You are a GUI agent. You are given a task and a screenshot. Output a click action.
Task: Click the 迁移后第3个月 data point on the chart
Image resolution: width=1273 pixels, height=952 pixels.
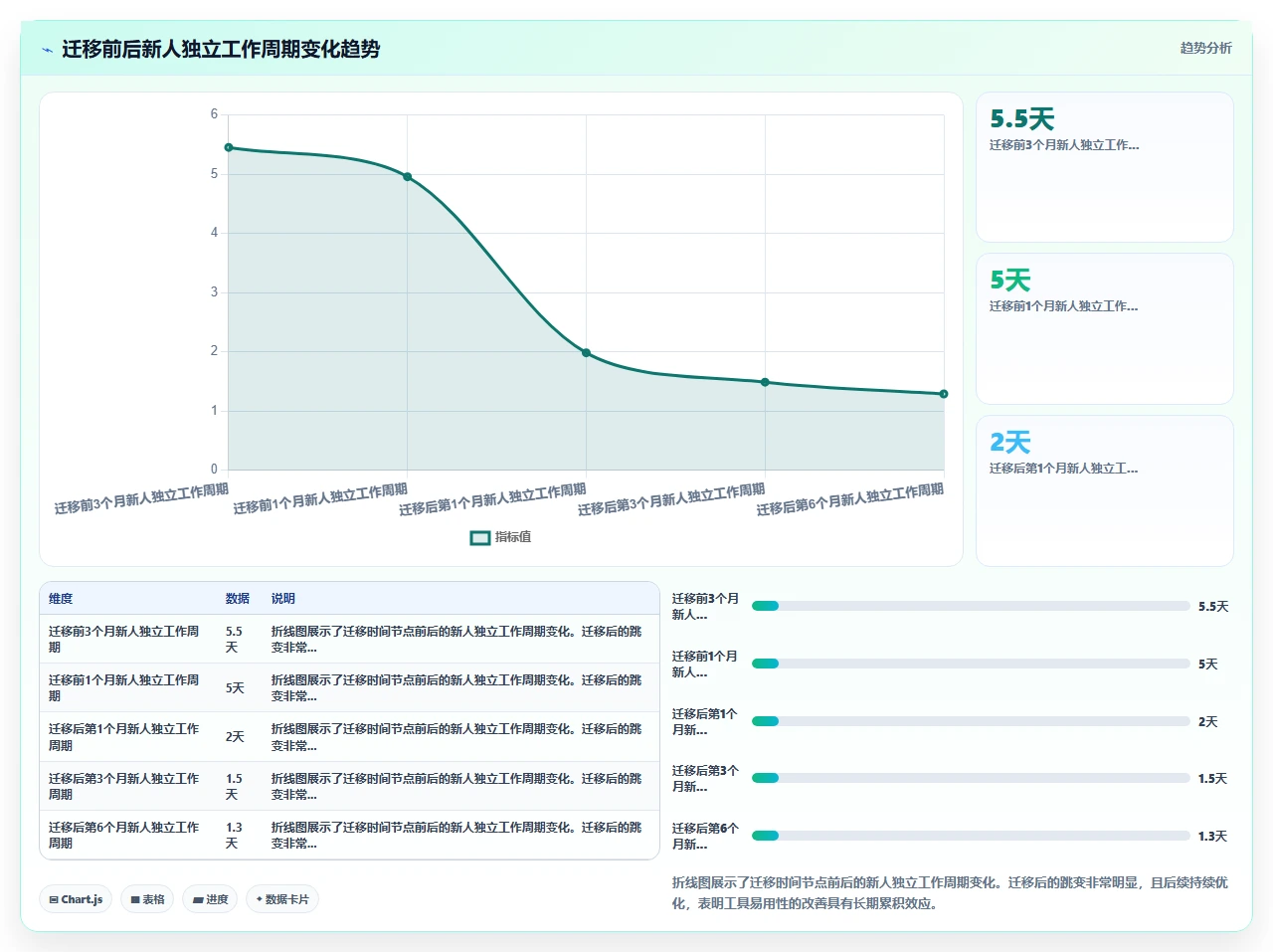click(765, 382)
